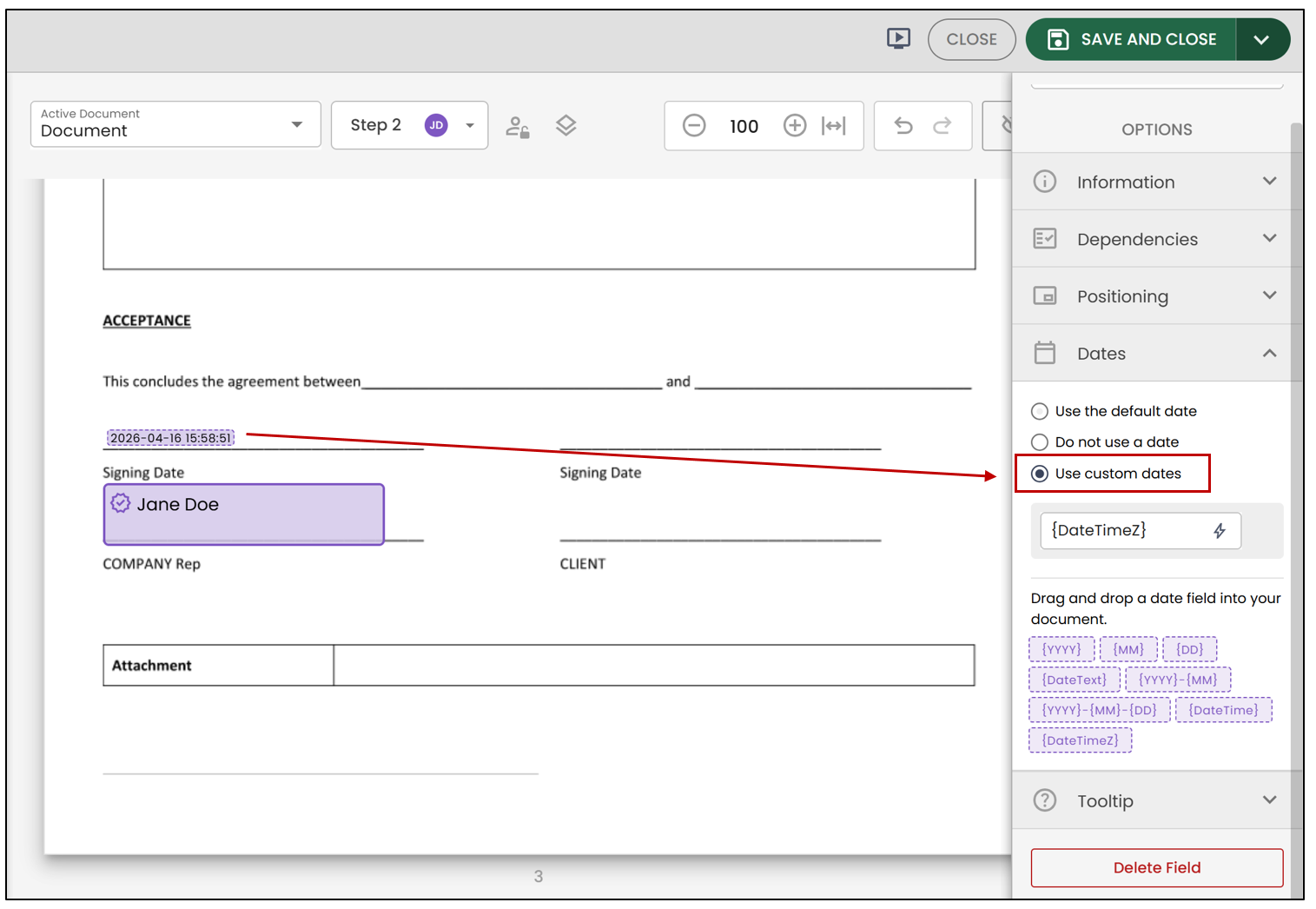Image resolution: width=1316 pixels, height=909 pixels.
Task: Click the Save and Close button
Action: 1131,39
